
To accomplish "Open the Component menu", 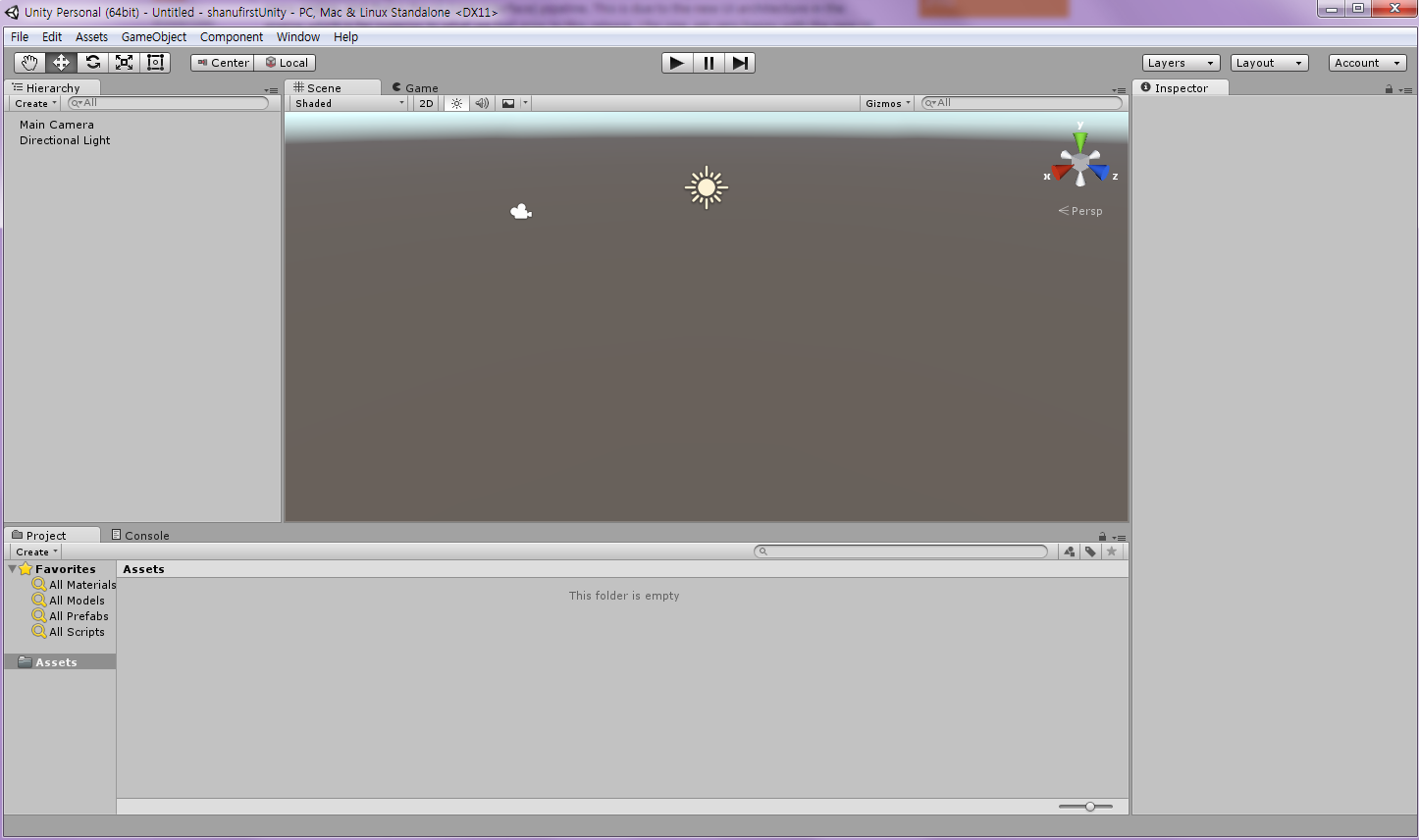I will point(232,37).
